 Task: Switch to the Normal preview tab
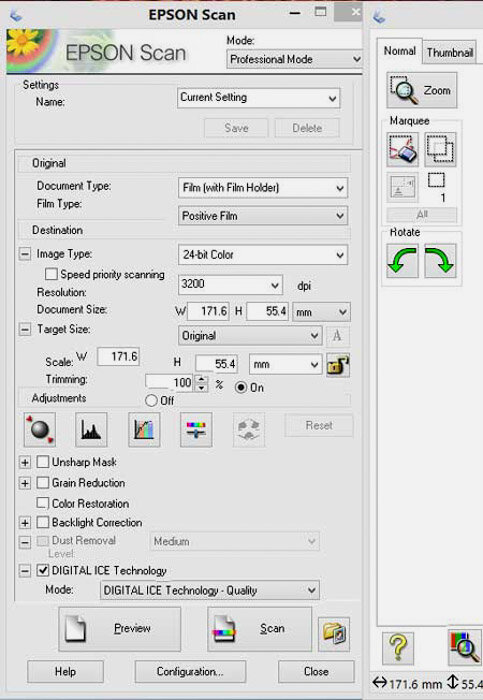(400, 51)
